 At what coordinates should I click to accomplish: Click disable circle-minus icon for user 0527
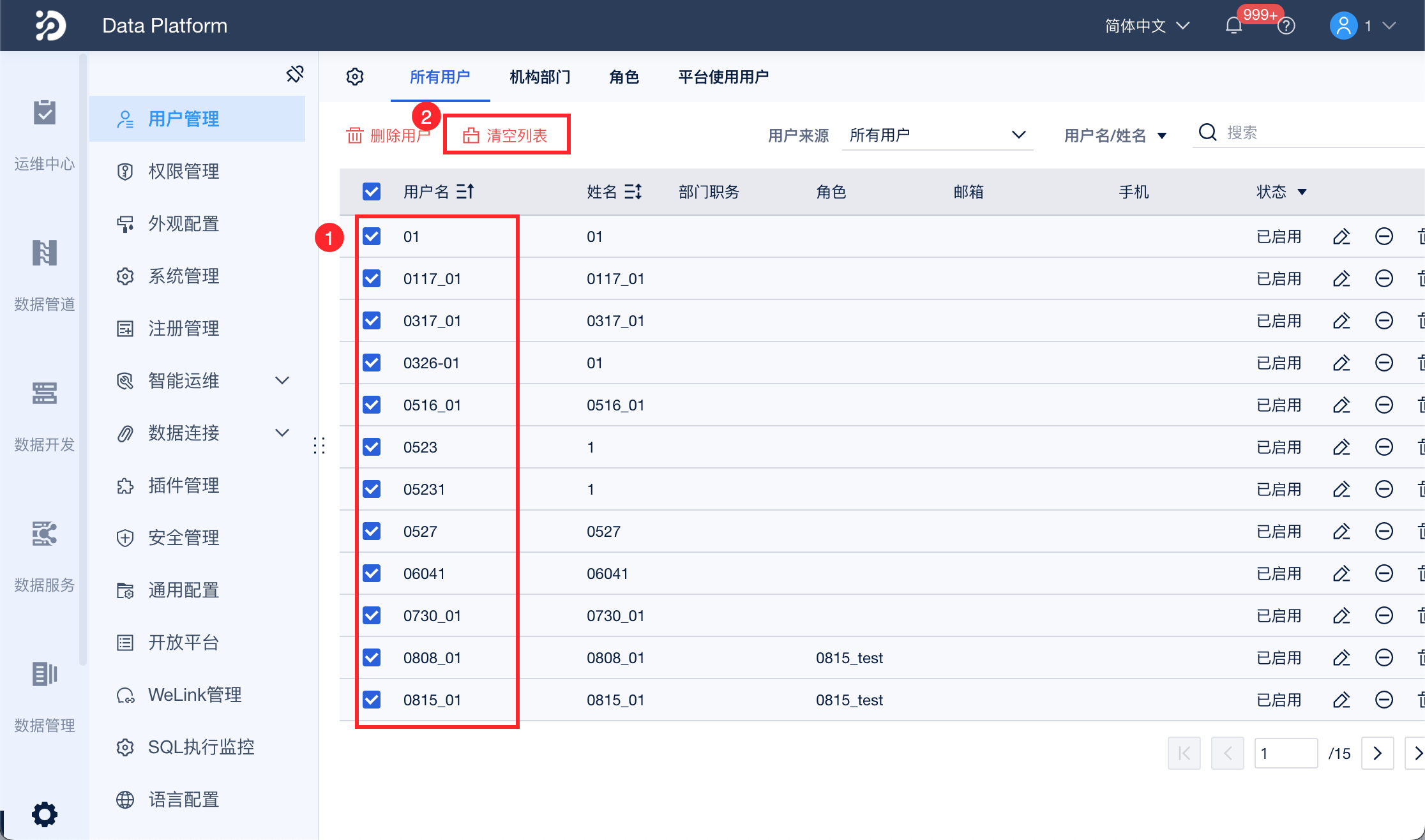tap(1384, 531)
